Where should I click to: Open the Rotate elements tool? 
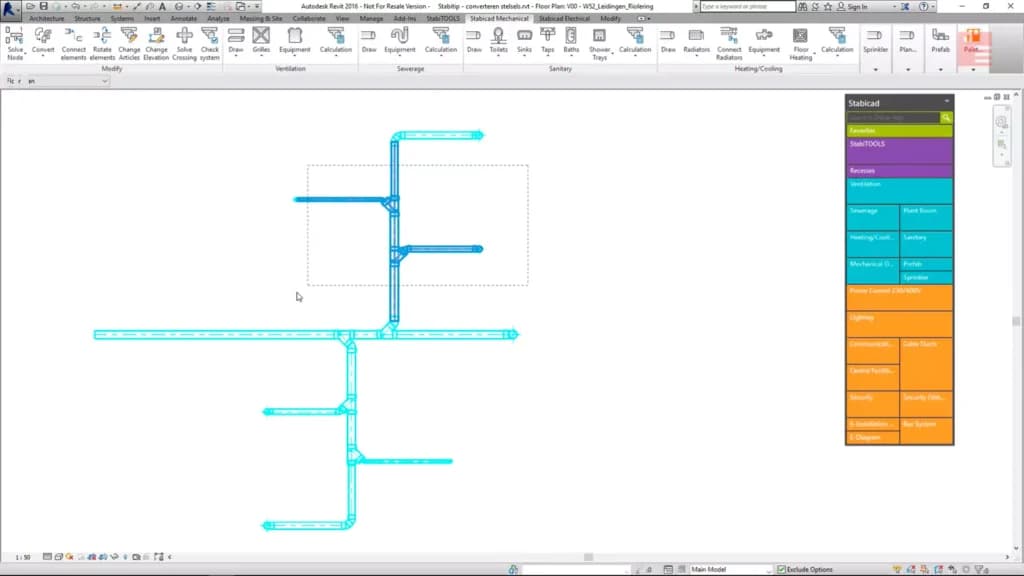point(102,44)
